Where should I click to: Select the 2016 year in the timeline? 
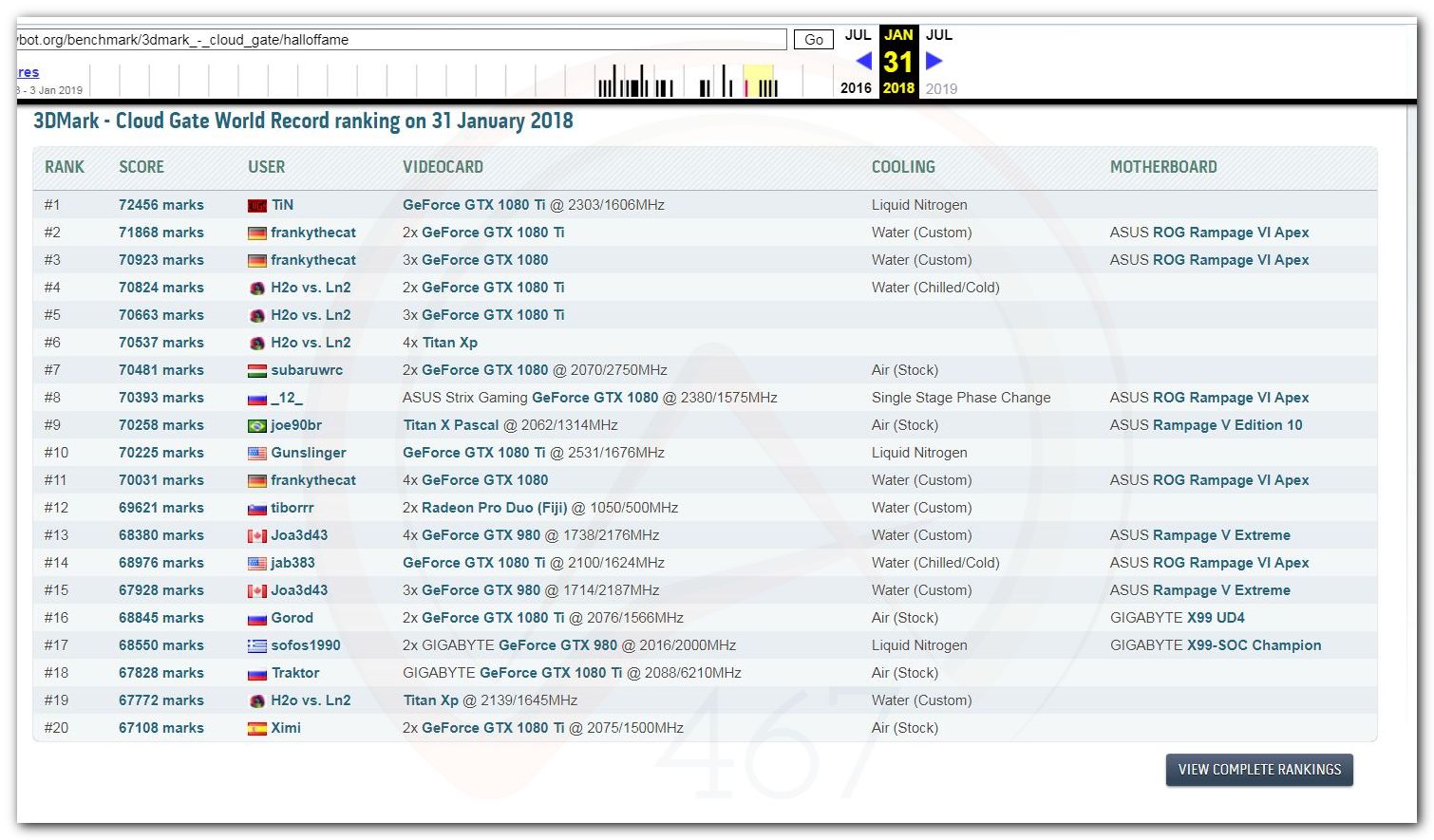point(856,88)
